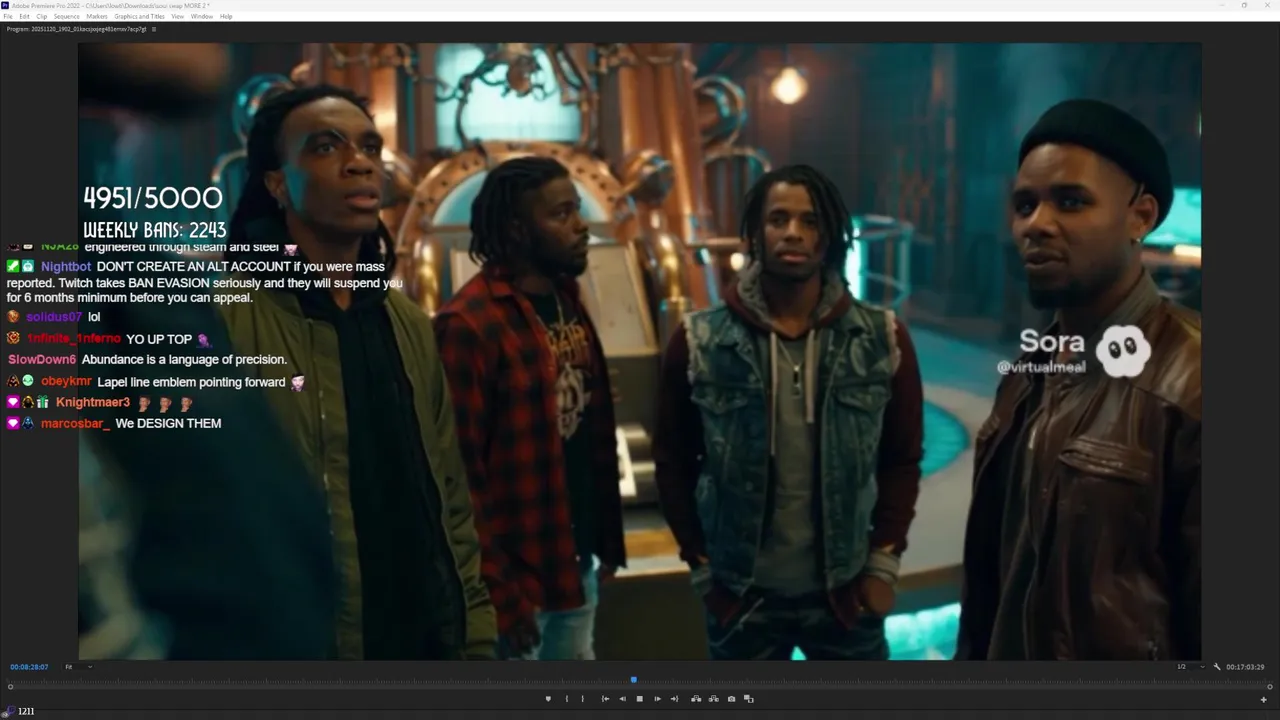Click the right zoom scroll bar handle

[x=1270, y=687]
